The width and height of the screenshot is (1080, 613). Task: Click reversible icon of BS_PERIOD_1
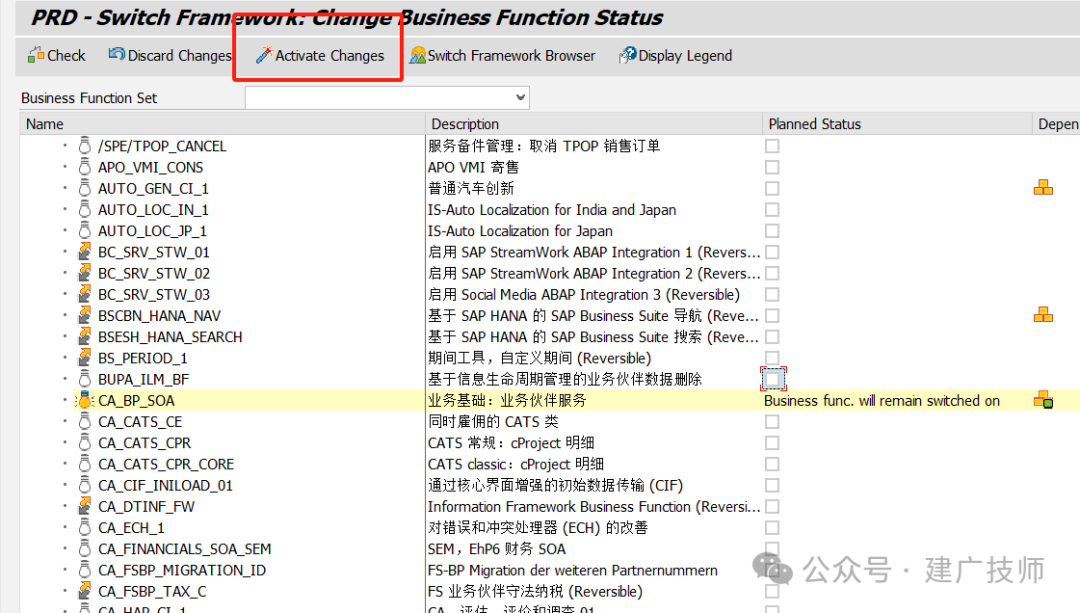click(x=84, y=358)
